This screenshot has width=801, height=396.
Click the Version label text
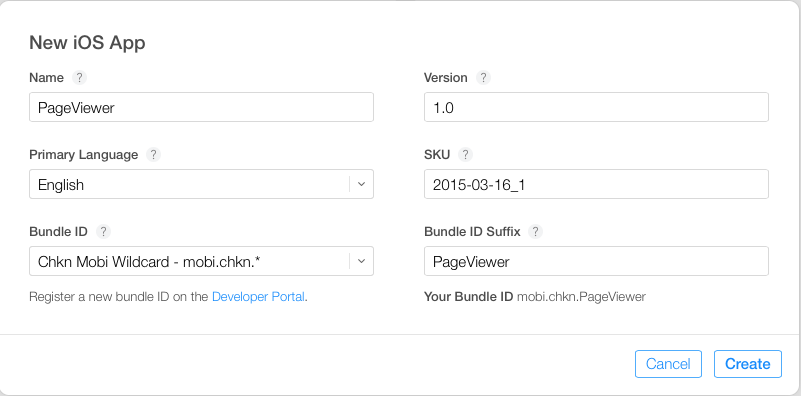pyautogui.click(x=445, y=78)
